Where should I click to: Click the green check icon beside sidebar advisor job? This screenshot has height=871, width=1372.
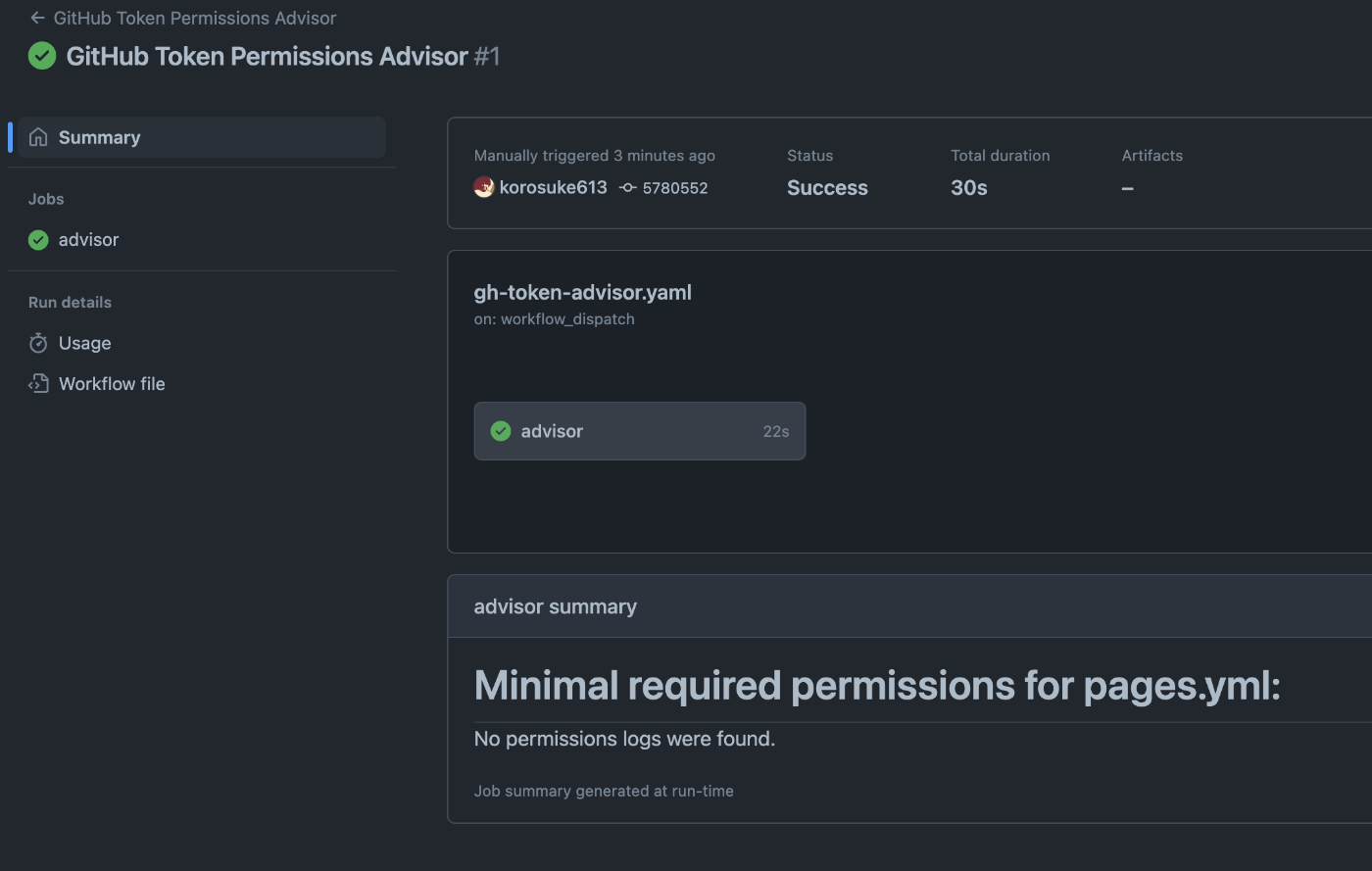(38, 240)
